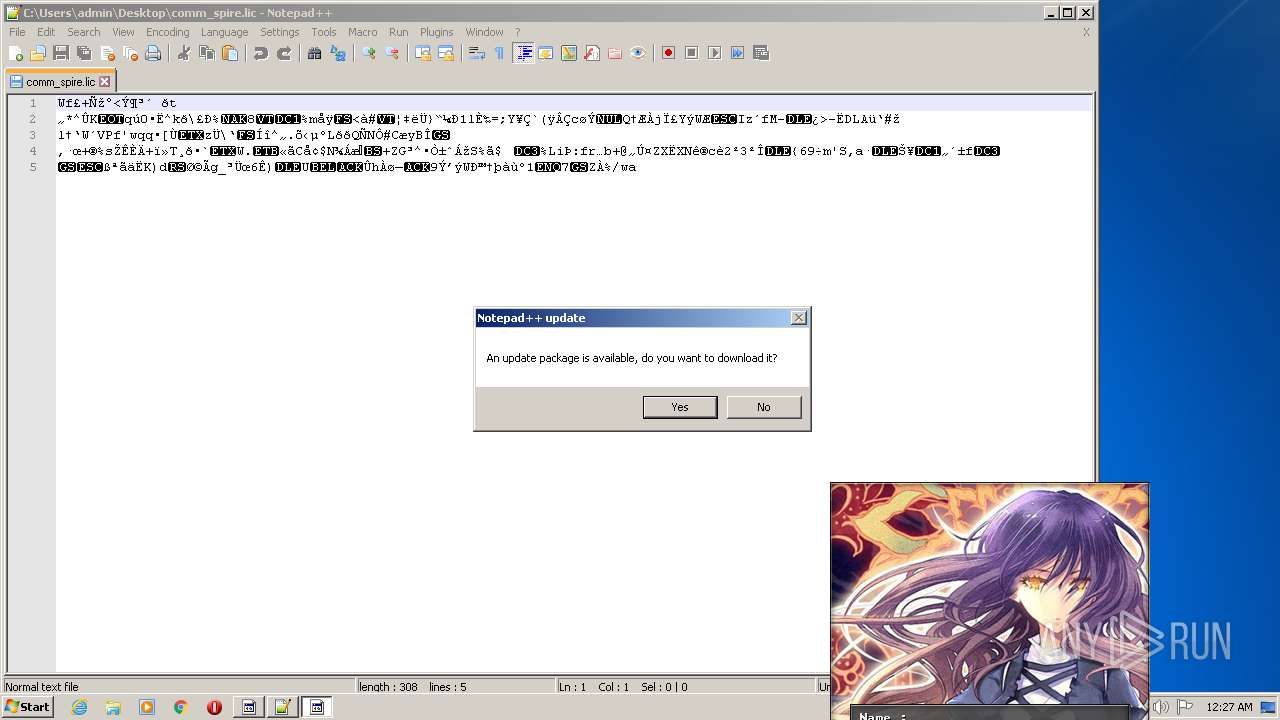1280x720 pixels.
Task: Switch to the Notepad++ taskbar button
Action: point(283,707)
